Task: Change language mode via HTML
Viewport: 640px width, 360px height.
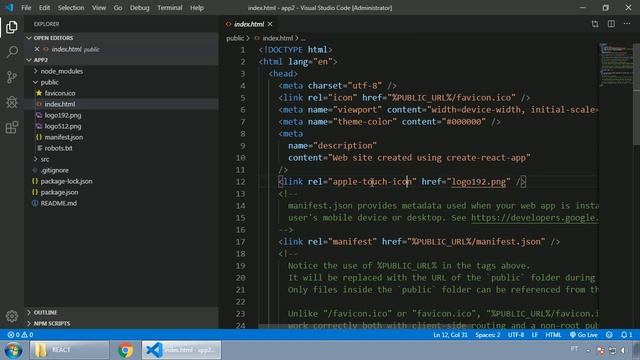Action: tap(553, 335)
